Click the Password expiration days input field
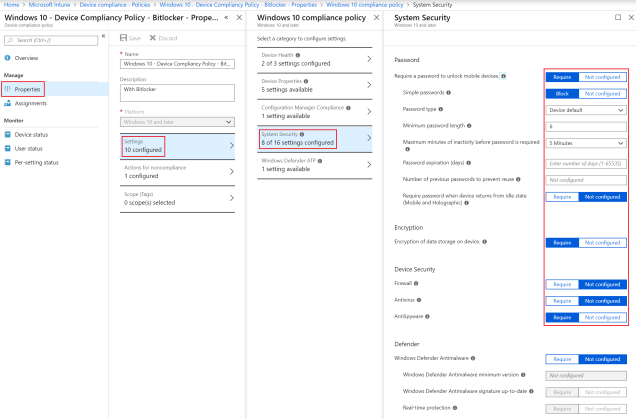 tap(586, 162)
